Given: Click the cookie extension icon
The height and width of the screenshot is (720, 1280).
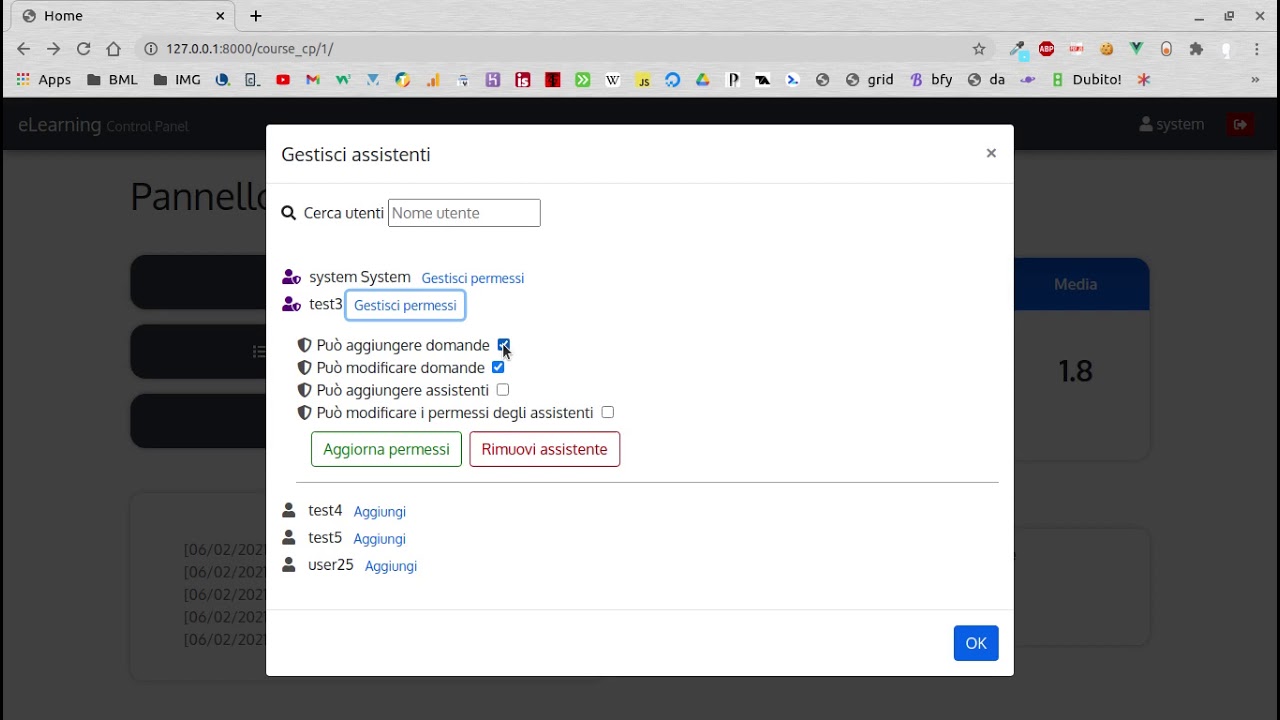Looking at the screenshot, I should pyautogui.click(x=1106, y=49).
